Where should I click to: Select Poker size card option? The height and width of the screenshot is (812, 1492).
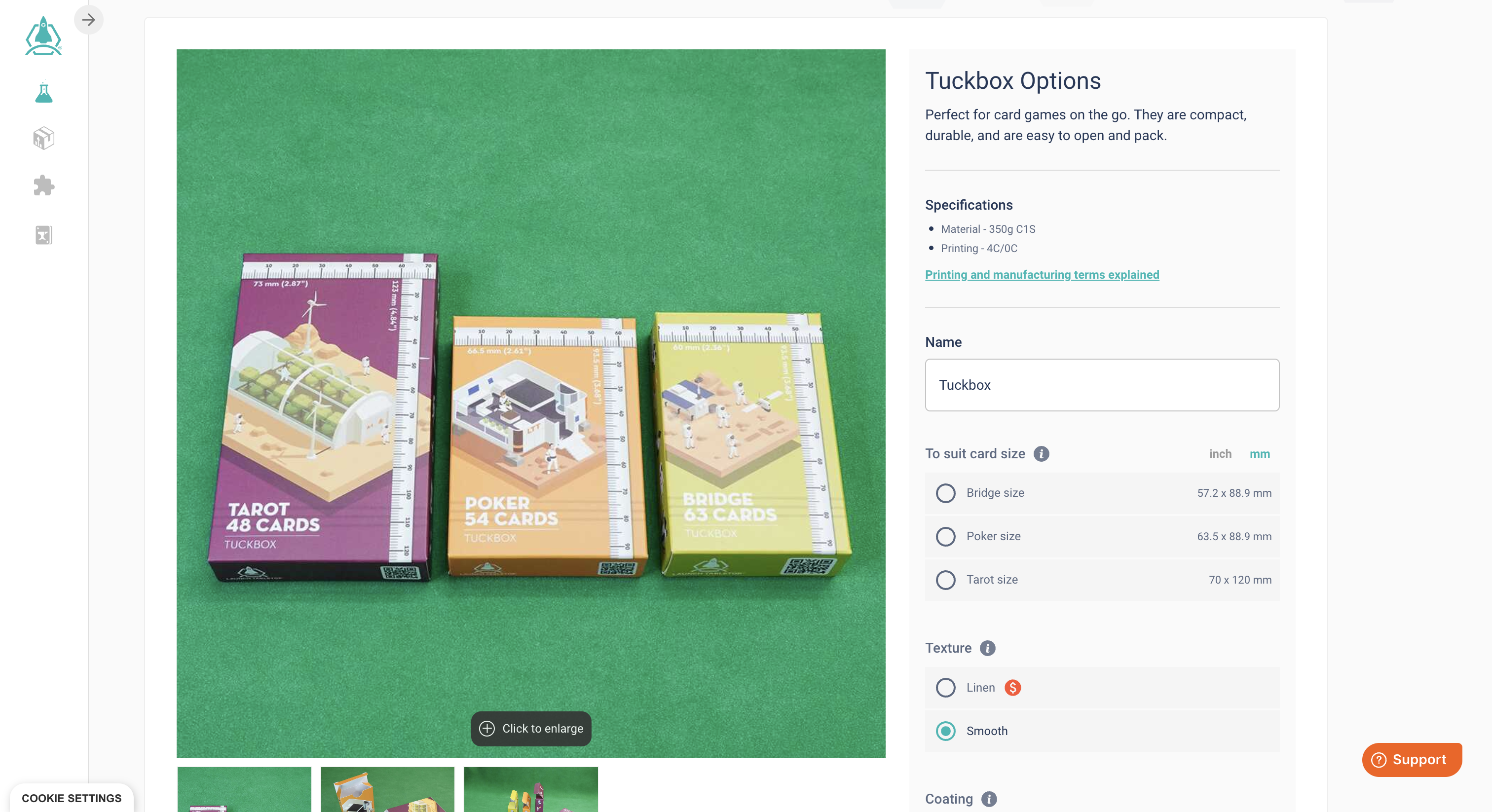point(1102,536)
